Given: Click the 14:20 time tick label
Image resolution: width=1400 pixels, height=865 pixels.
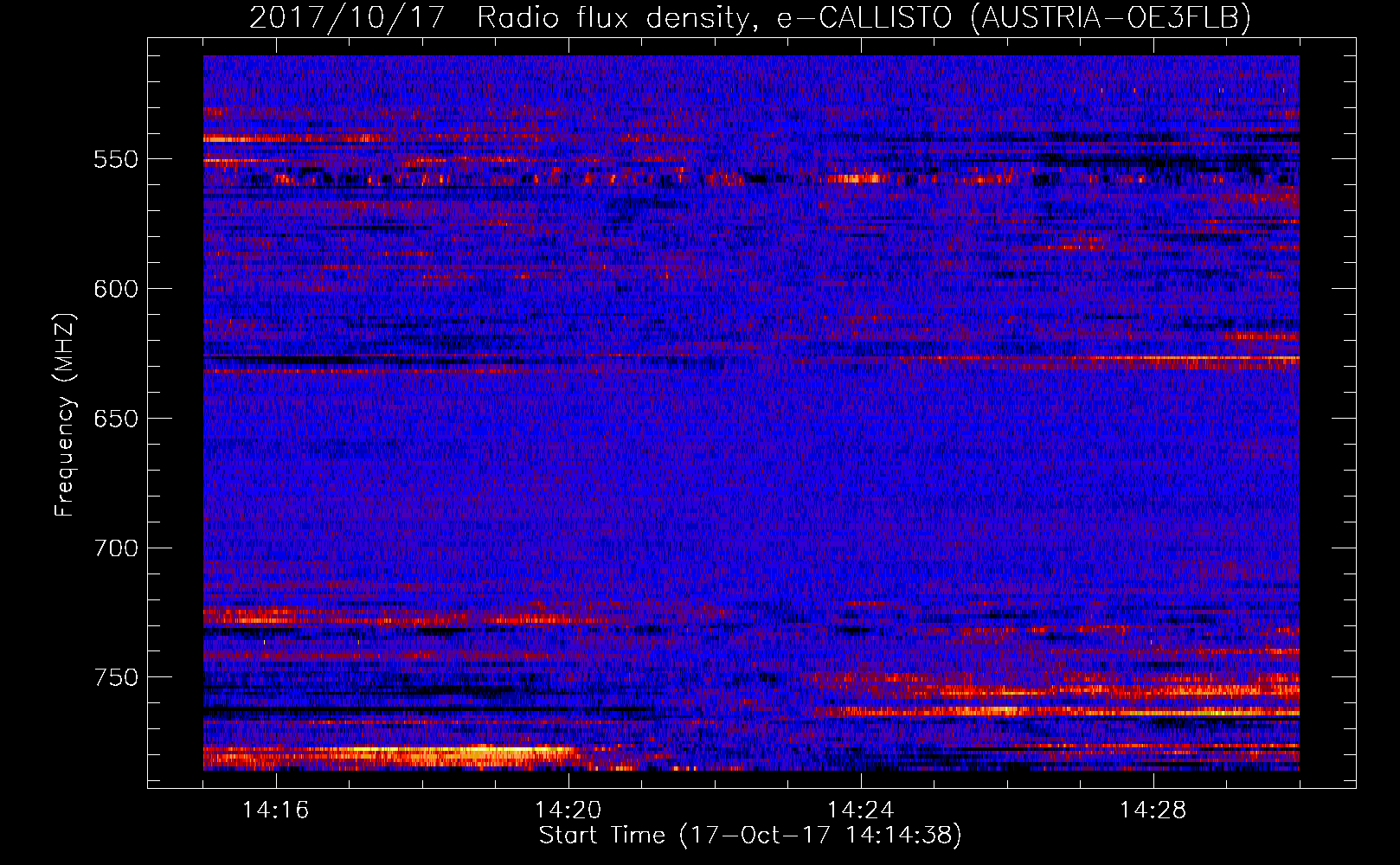Looking at the screenshot, I should click(x=568, y=811).
